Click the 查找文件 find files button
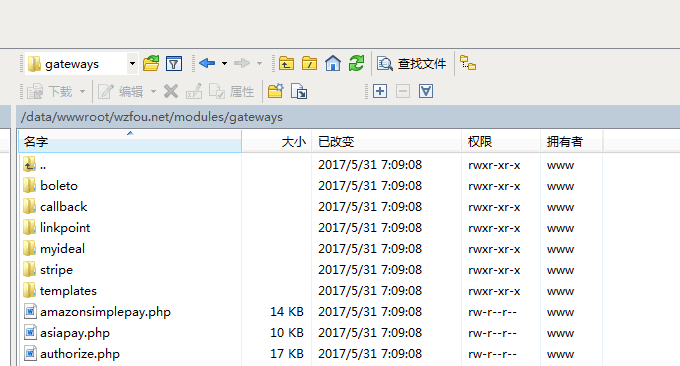Image resolution: width=680 pixels, height=366 pixels. click(x=411, y=64)
